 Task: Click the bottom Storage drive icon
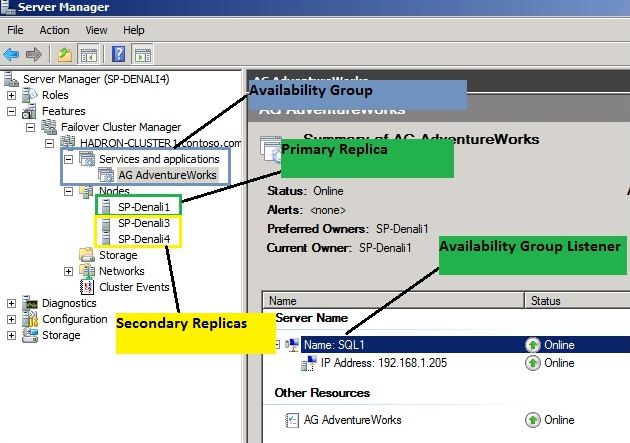coord(30,335)
